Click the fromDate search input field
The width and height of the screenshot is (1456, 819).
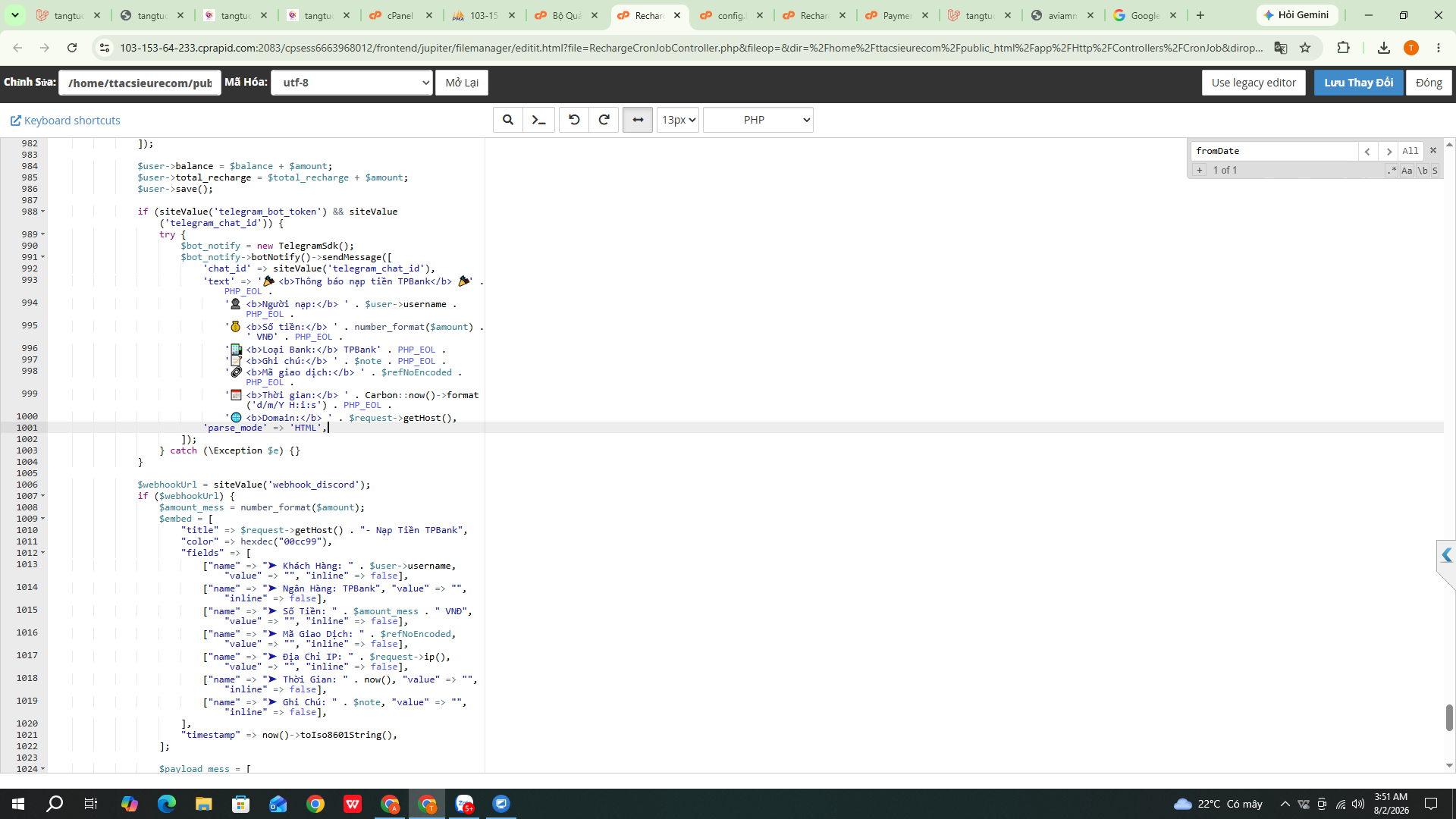click(x=1274, y=151)
